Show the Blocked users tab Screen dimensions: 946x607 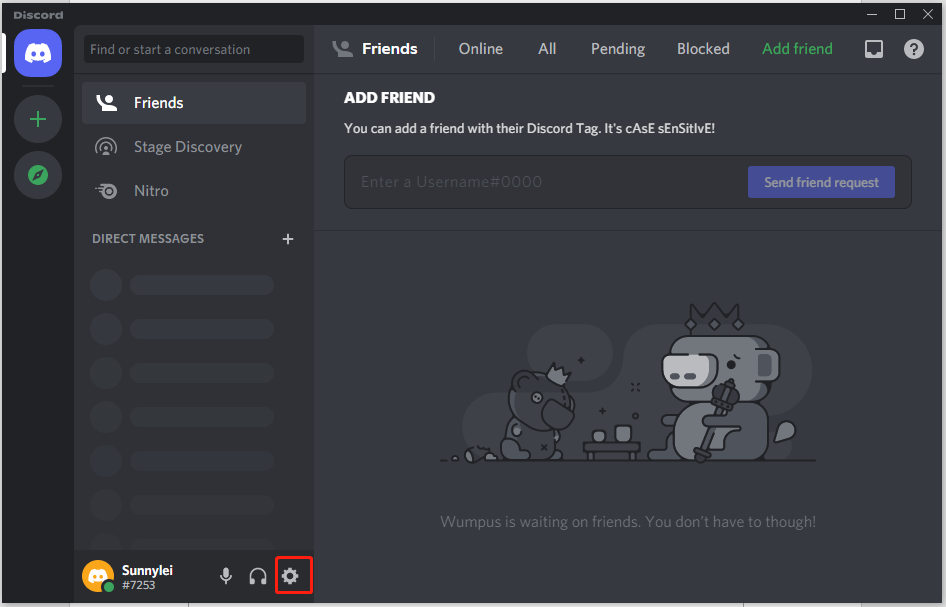pos(703,49)
